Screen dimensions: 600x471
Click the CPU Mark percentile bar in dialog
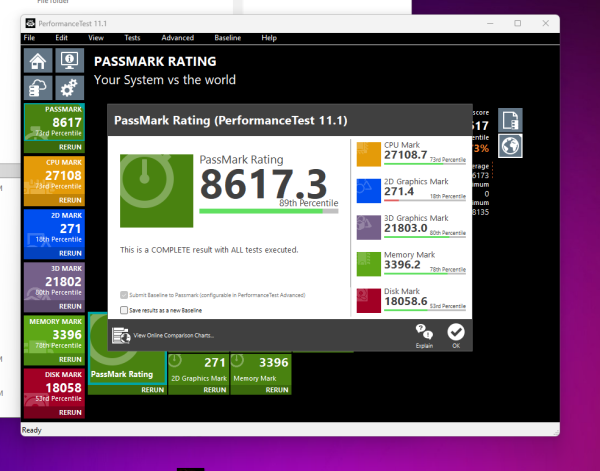[x=425, y=164]
